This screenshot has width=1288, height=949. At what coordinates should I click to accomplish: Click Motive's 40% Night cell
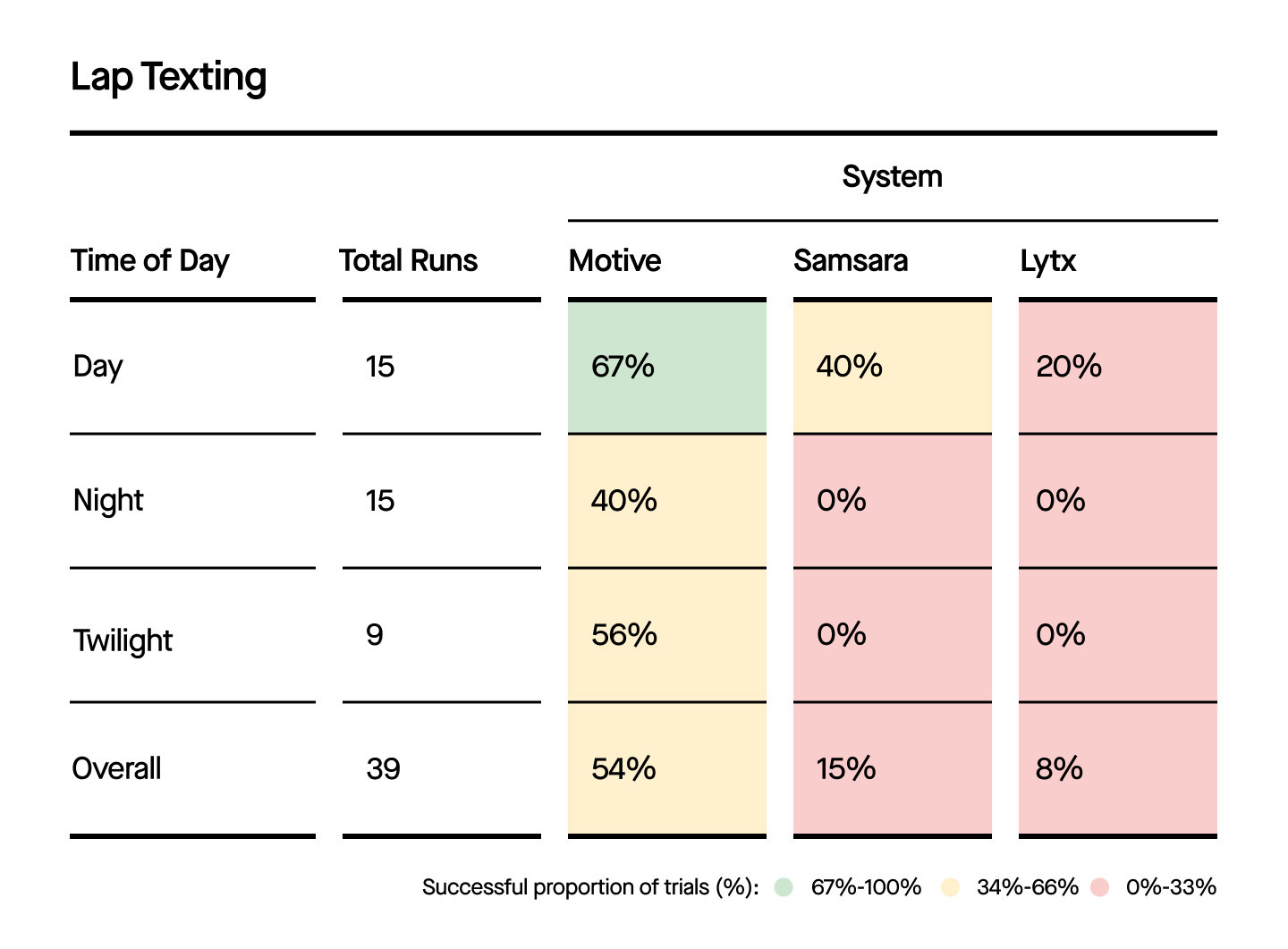667,501
